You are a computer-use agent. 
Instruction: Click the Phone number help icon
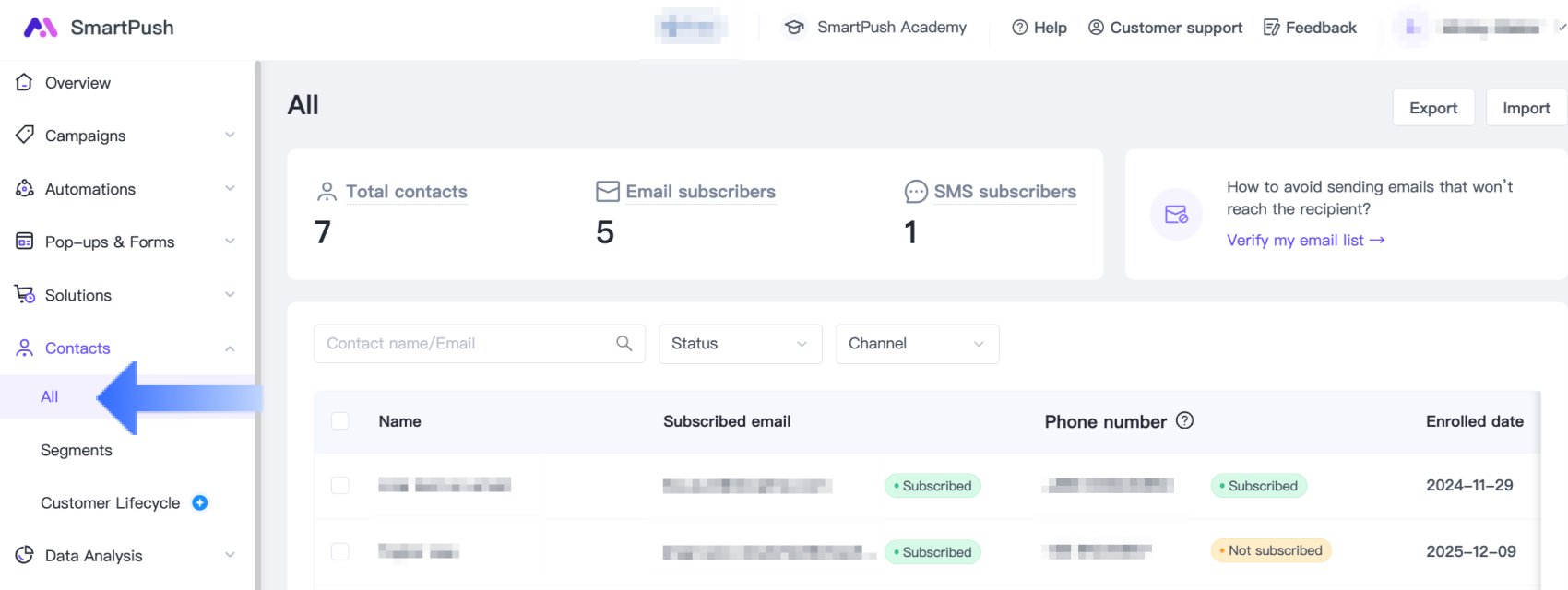[1185, 420]
